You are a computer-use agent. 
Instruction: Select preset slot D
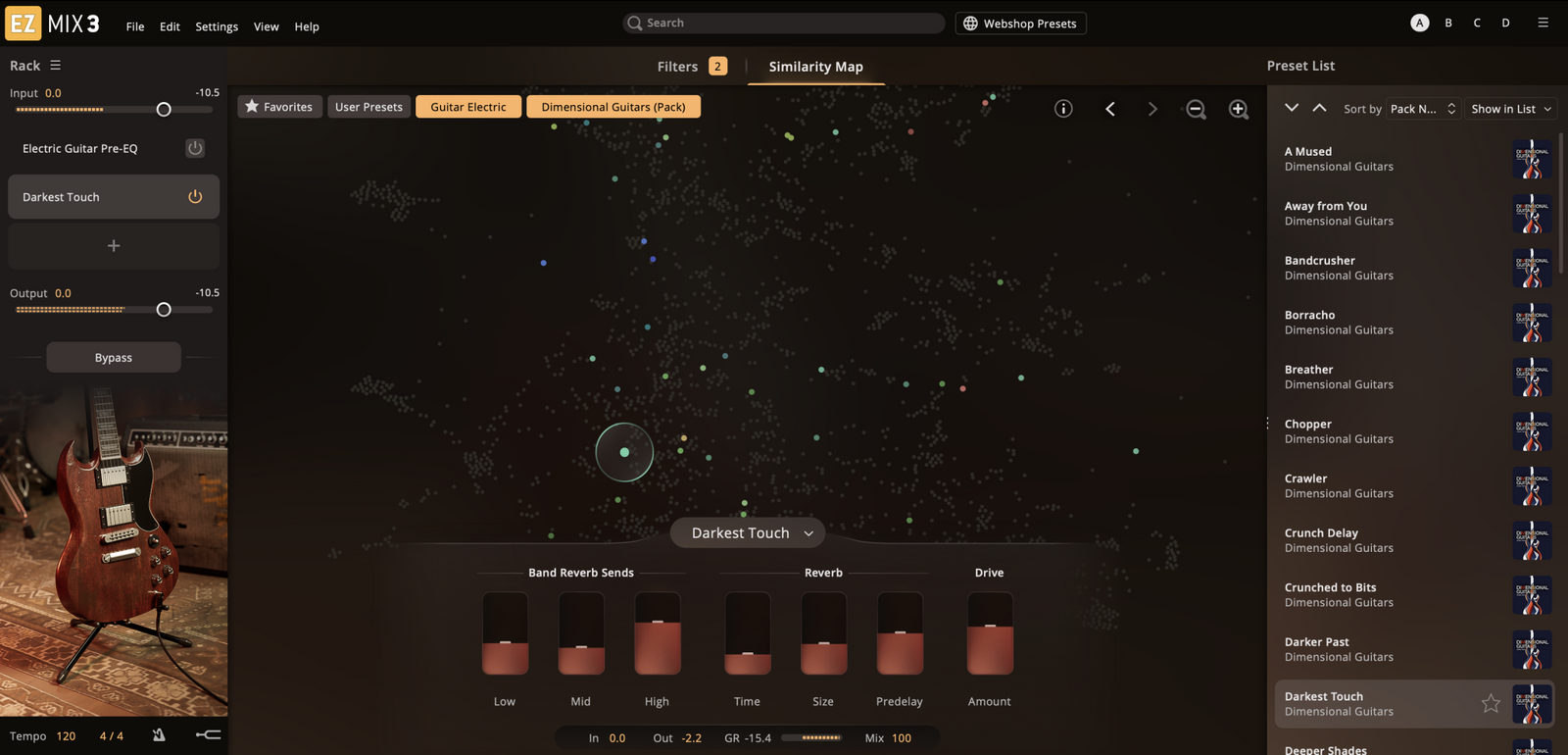(1505, 23)
